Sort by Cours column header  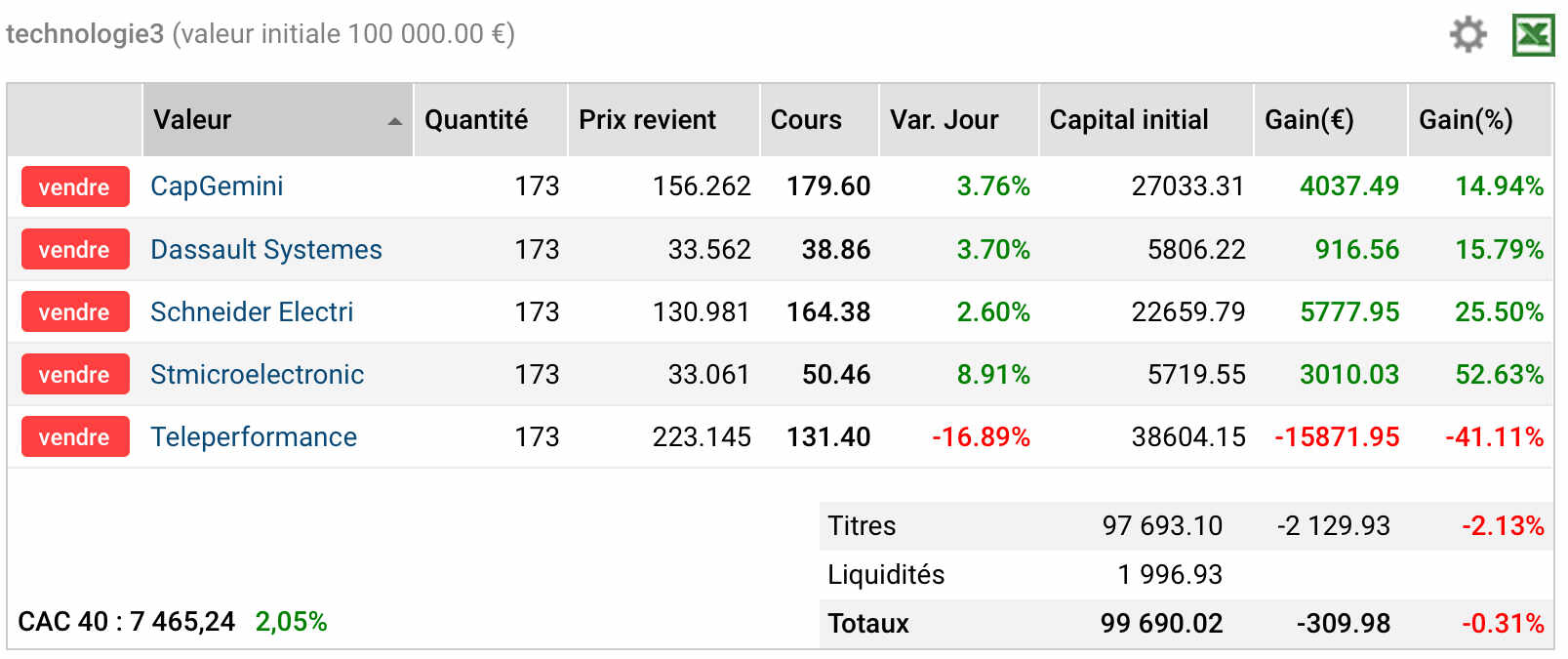(806, 120)
